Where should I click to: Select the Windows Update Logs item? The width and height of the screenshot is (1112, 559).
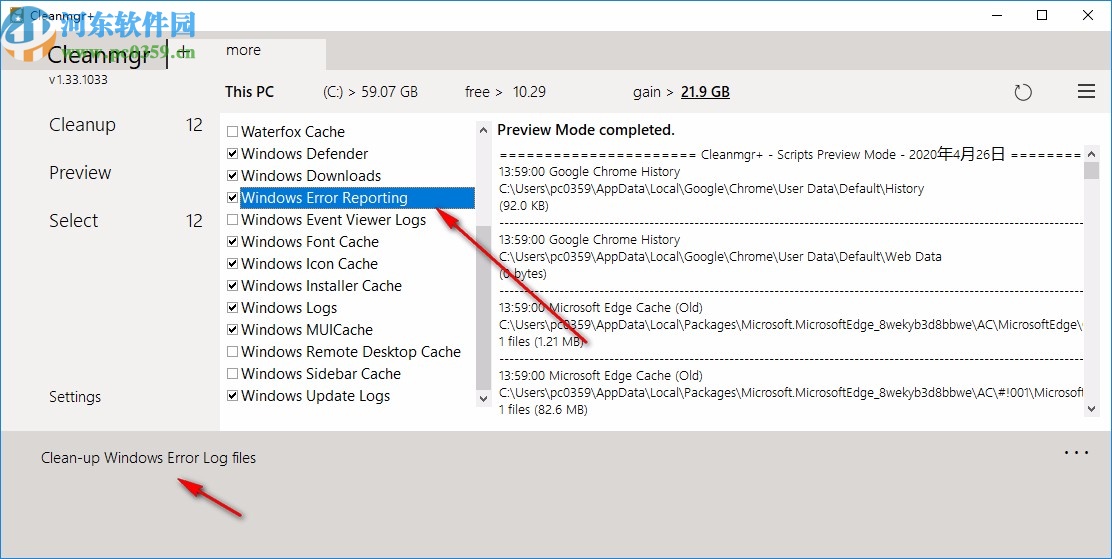pos(316,396)
